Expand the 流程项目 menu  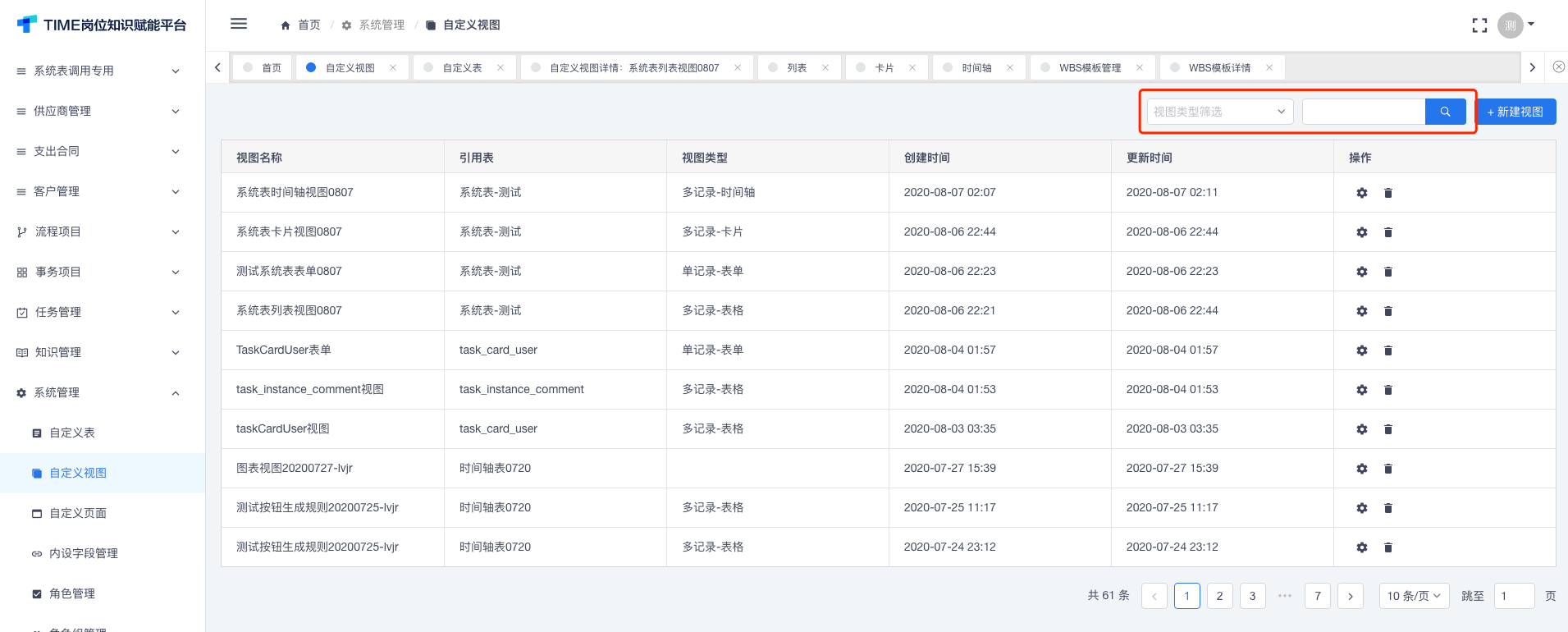(102, 231)
